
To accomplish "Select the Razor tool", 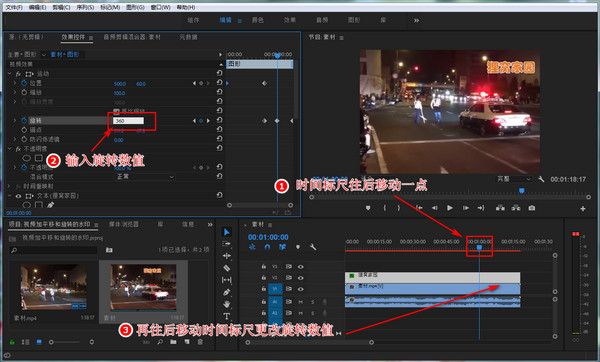I will [x=227, y=268].
